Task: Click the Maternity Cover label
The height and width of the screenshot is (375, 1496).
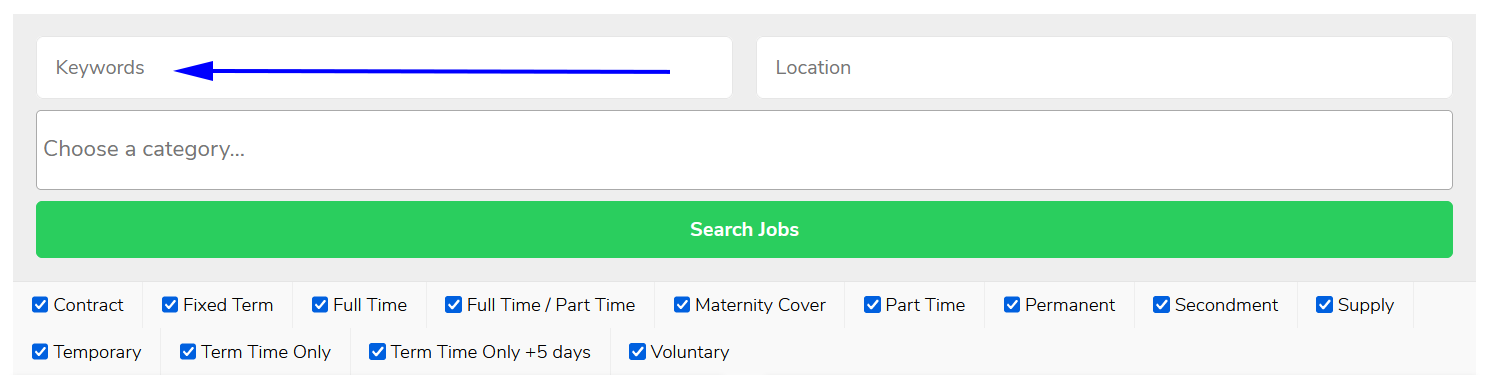Action: click(x=760, y=305)
